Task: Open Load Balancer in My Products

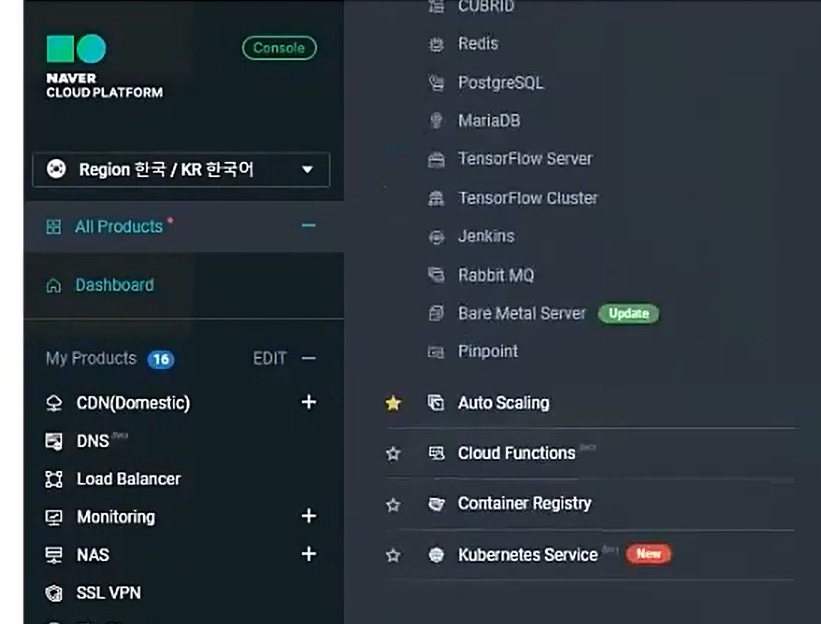Action: [128, 479]
